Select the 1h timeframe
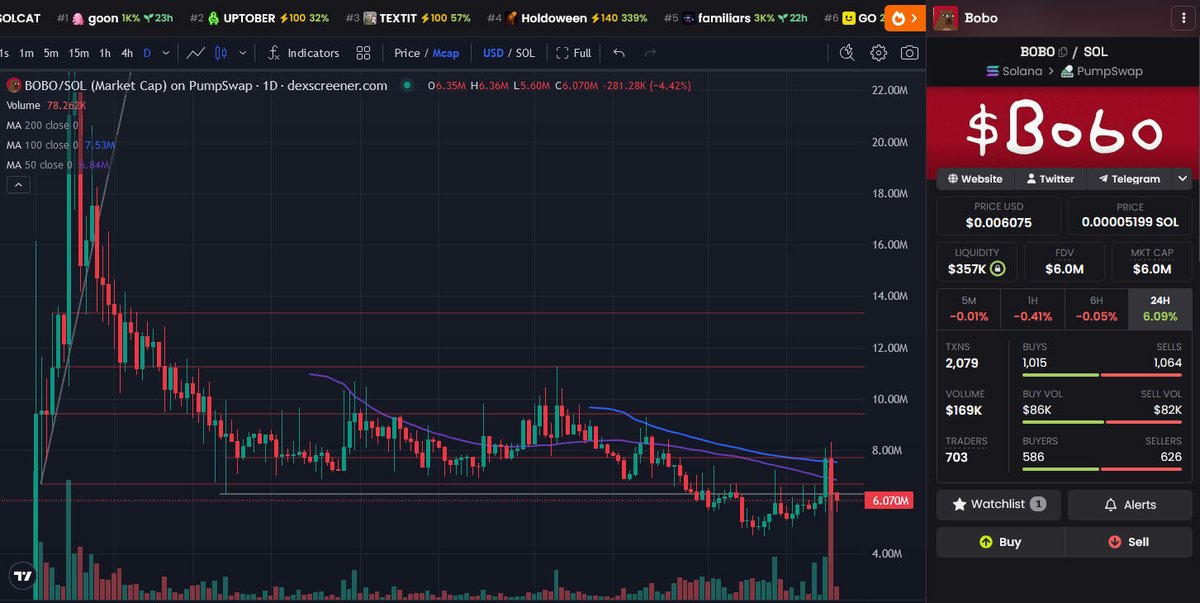The height and width of the screenshot is (603, 1200). coord(105,53)
